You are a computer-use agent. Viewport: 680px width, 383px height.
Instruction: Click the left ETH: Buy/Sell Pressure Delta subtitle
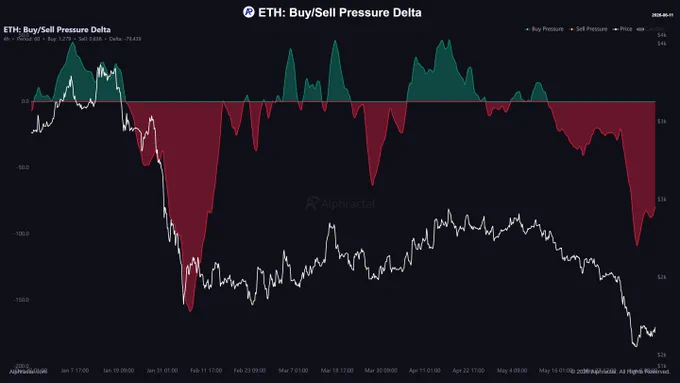57,29
